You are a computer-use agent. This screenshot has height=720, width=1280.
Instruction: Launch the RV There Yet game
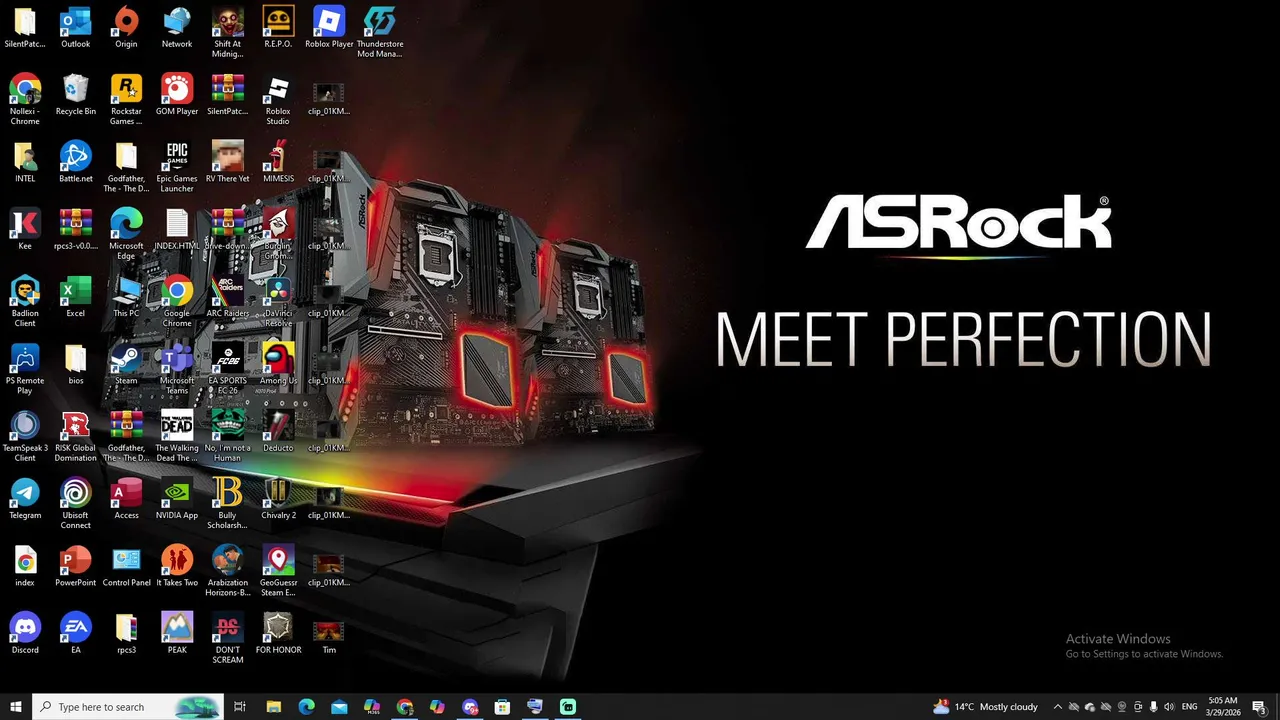pyautogui.click(x=227, y=162)
